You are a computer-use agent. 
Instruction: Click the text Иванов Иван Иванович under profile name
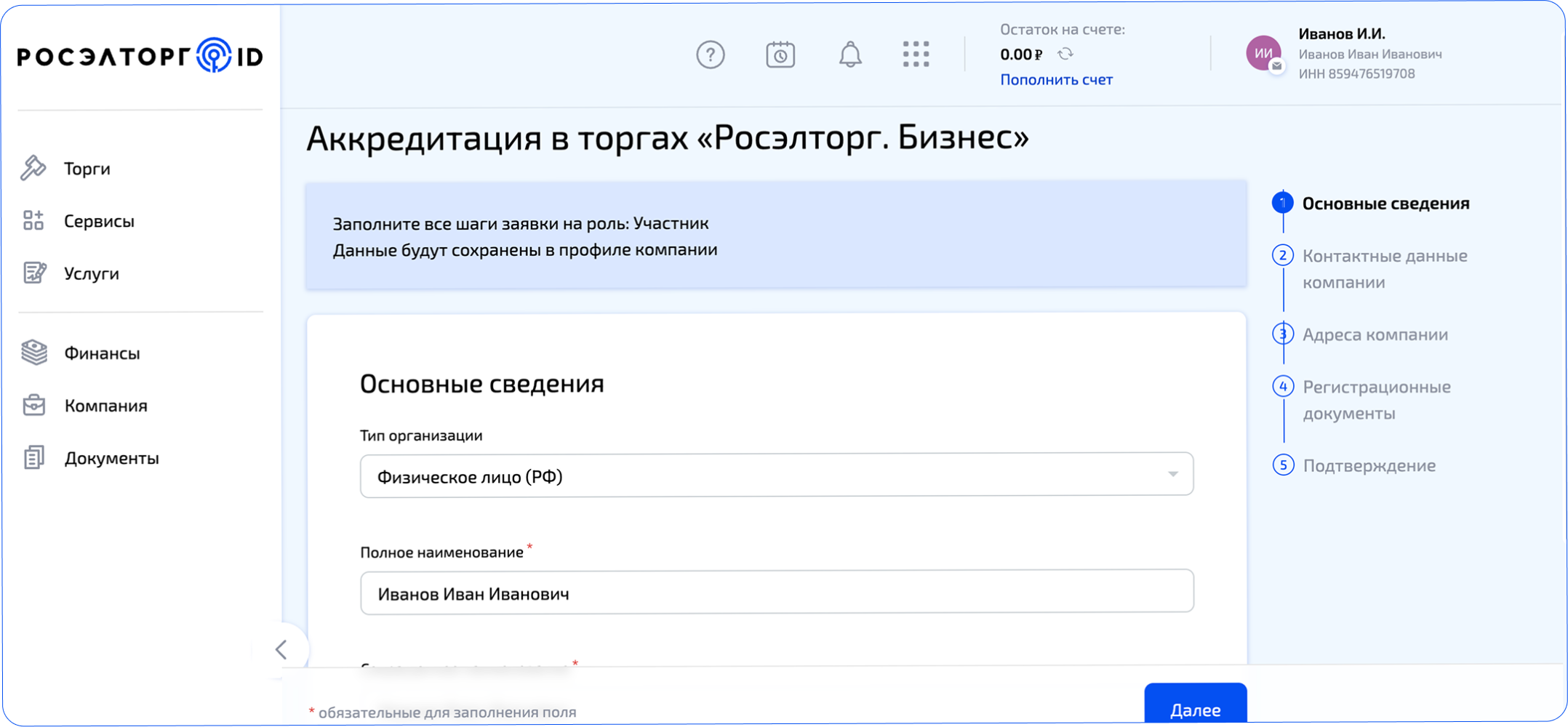(1370, 54)
